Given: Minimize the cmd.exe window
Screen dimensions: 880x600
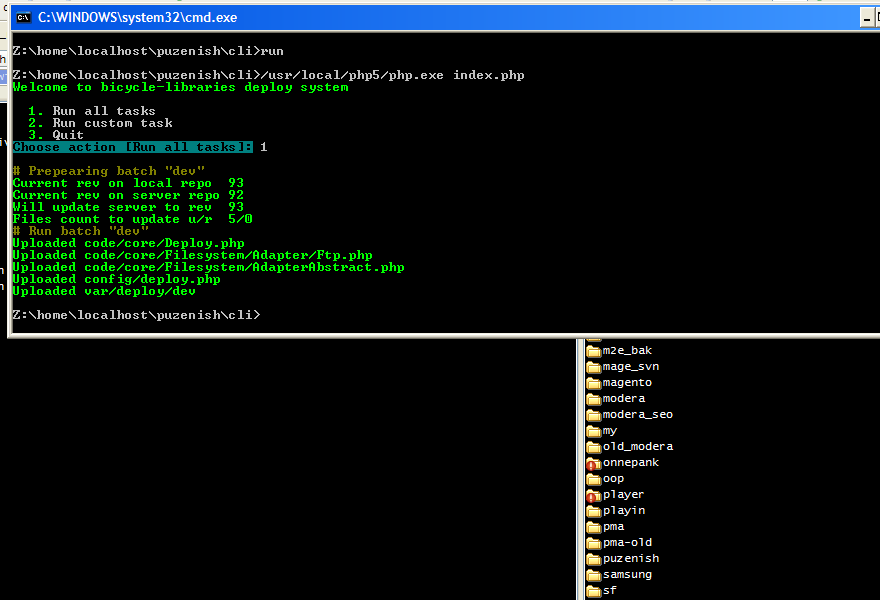Looking at the screenshot, I should (868, 17).
